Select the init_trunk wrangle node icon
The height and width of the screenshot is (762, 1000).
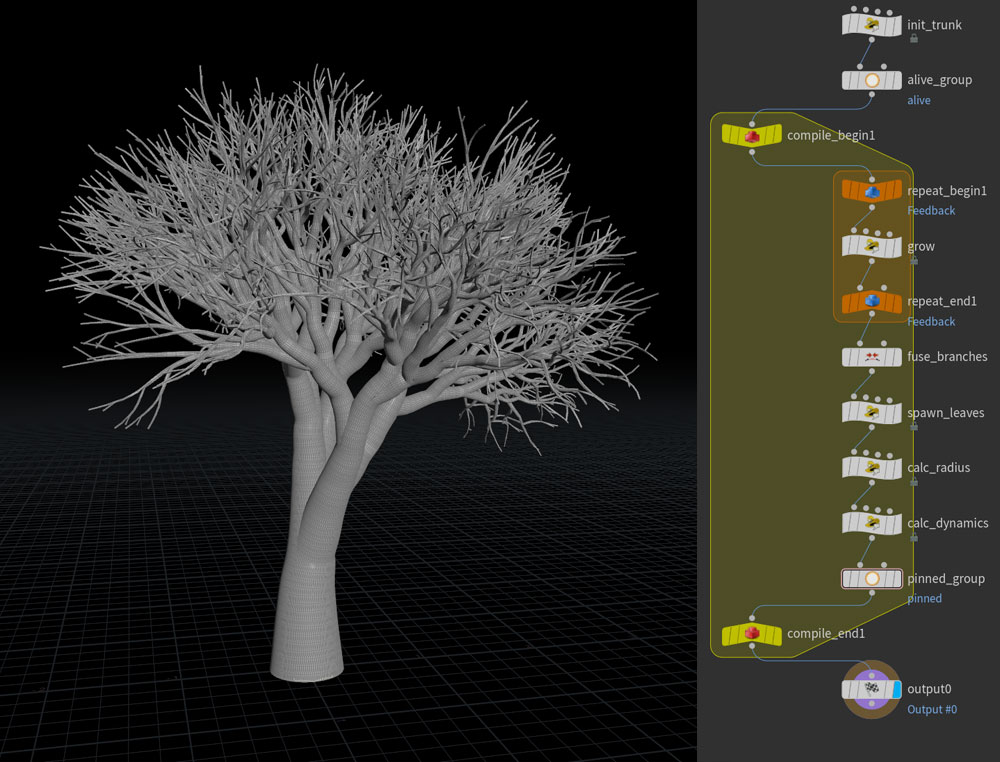[x=871, y=24]
